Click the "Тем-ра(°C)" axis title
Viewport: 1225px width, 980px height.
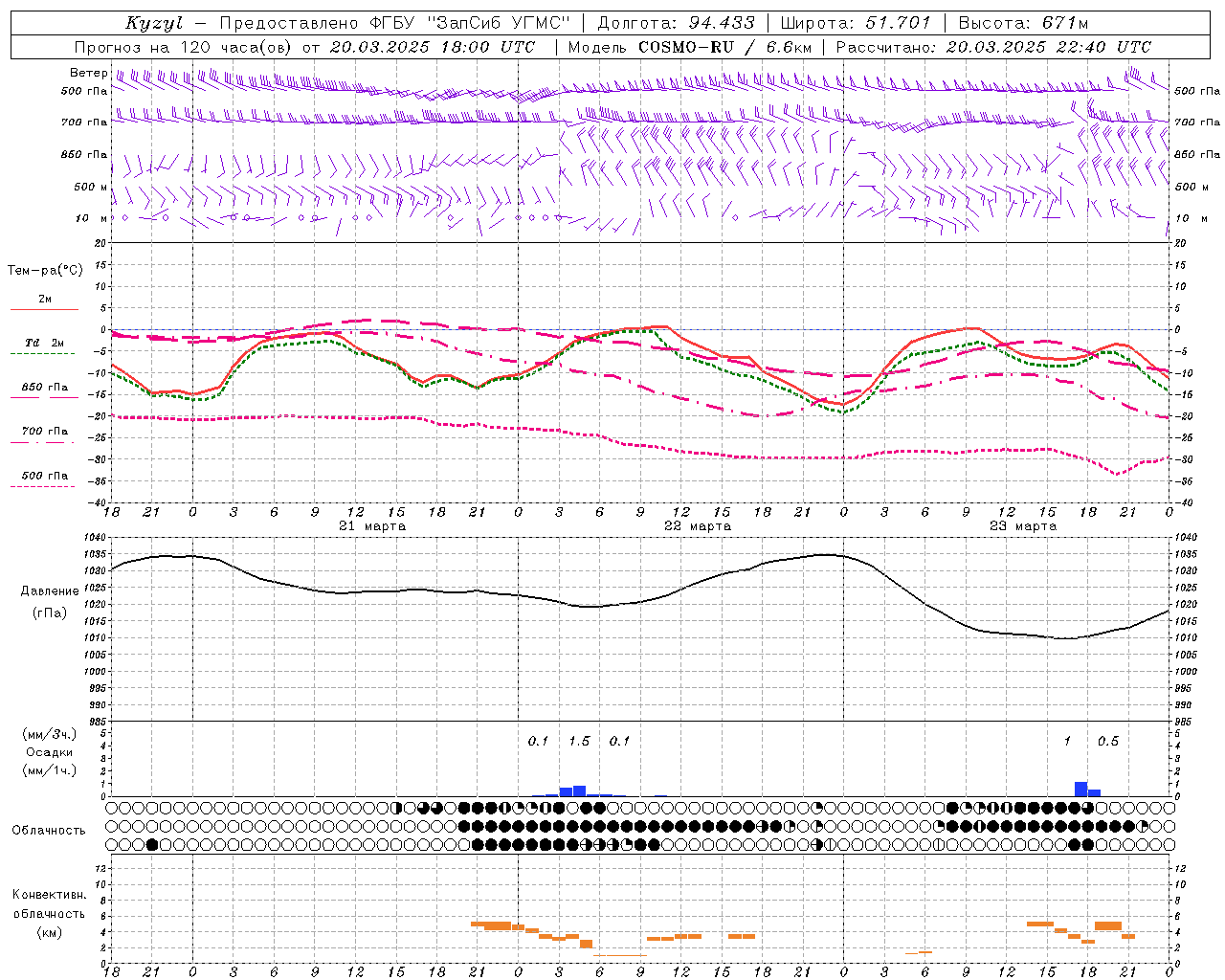click(x=45, y=271)
